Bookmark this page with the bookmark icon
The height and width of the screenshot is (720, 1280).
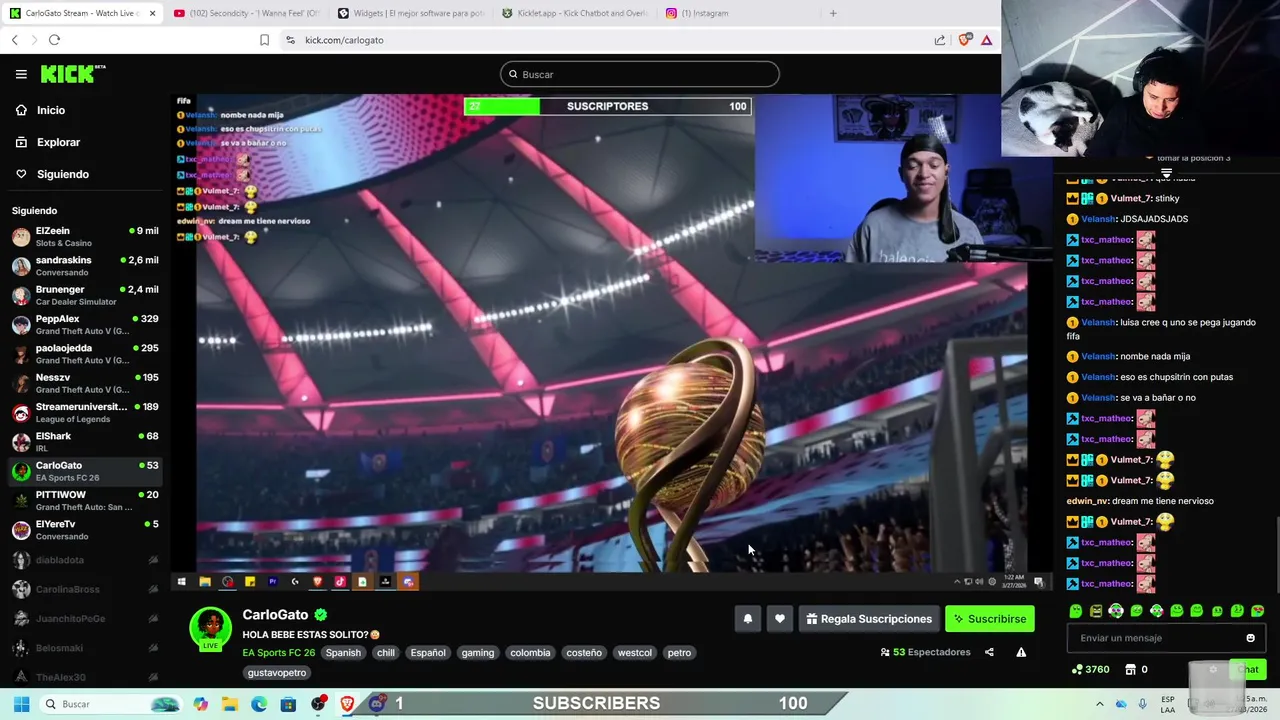(x=264, y=40)
